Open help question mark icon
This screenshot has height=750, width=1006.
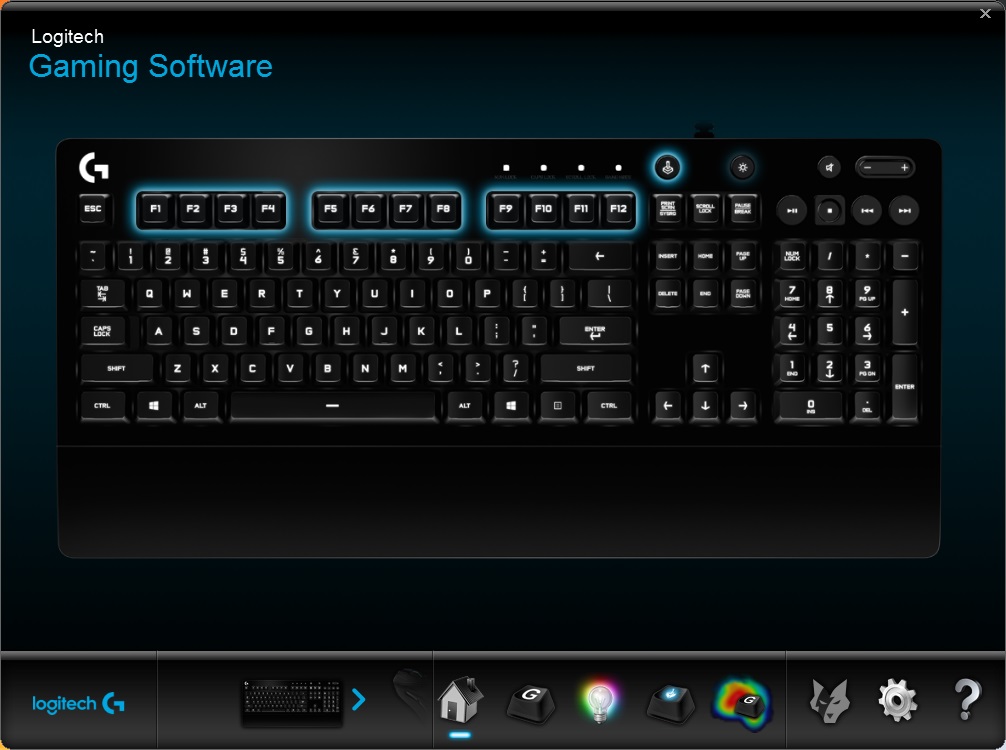point(966,700)
